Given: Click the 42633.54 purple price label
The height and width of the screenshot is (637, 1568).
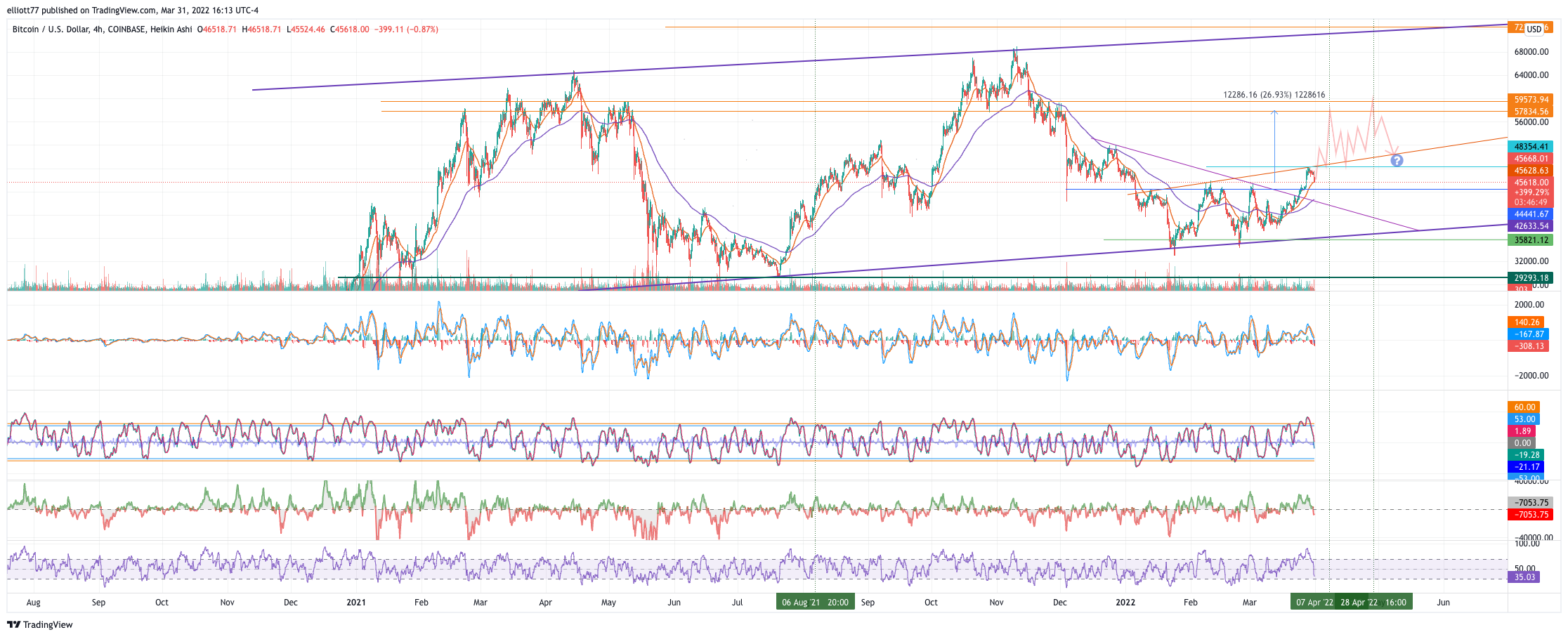Looking at the screenshot, I should pyautogui.click(x=1531, y=226).
